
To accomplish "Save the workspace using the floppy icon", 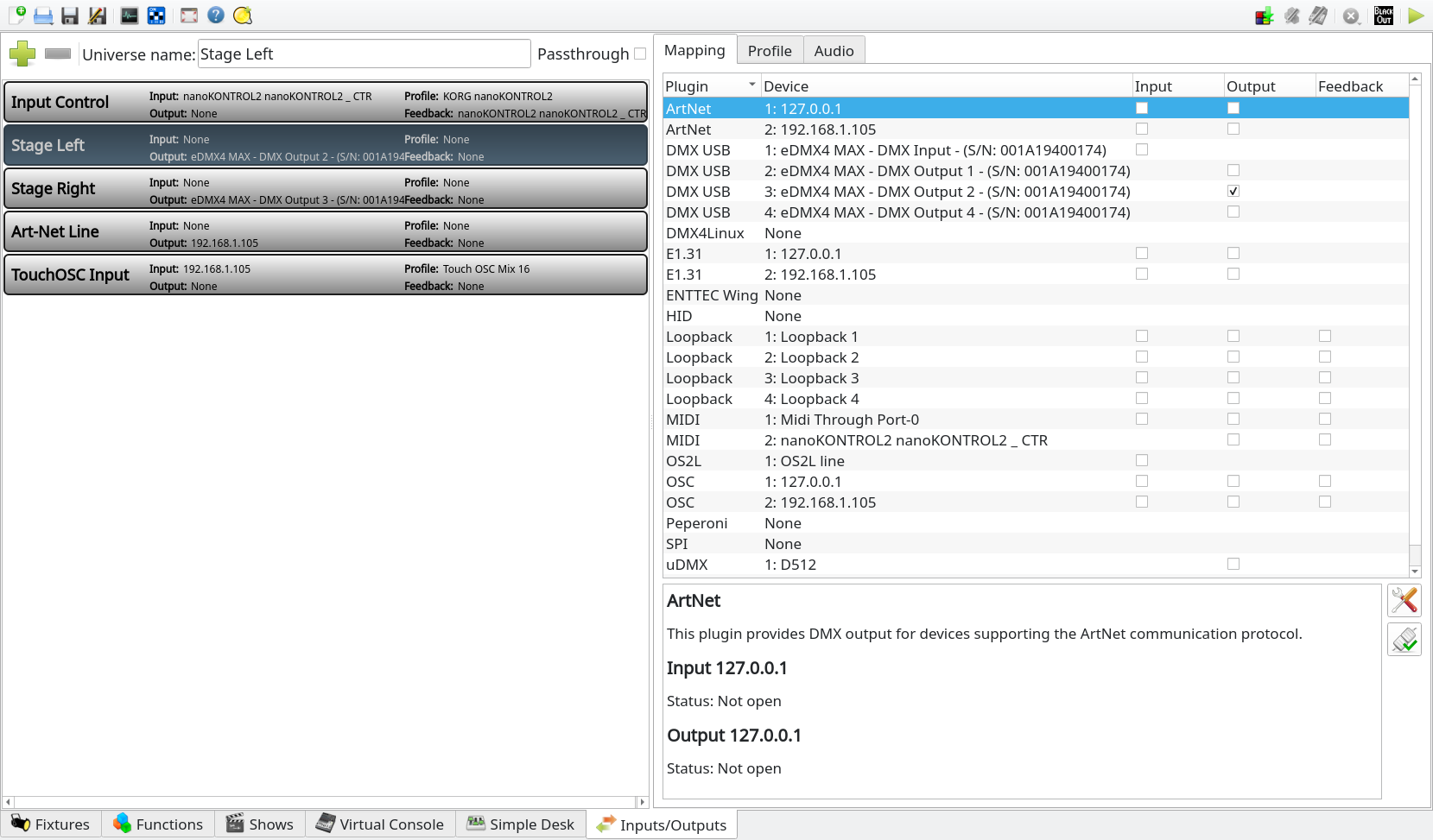I will pyautogui.click(x=70, y=15).
